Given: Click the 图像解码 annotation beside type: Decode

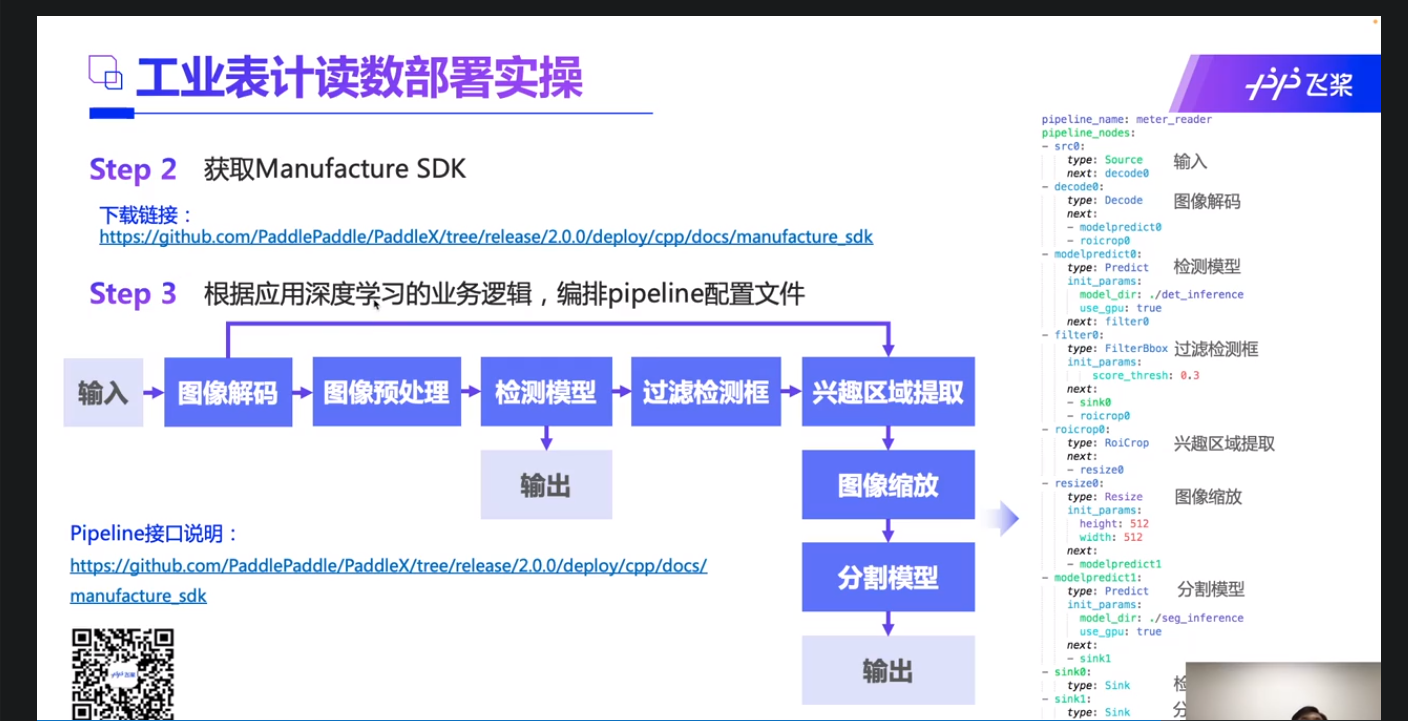Looking at the screenshot, I should tap(1207, 201).
